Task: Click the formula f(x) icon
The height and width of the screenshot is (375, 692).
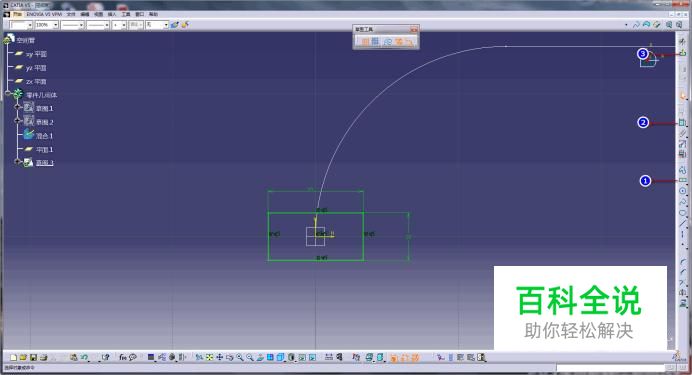Action: [x=123, y=357]
